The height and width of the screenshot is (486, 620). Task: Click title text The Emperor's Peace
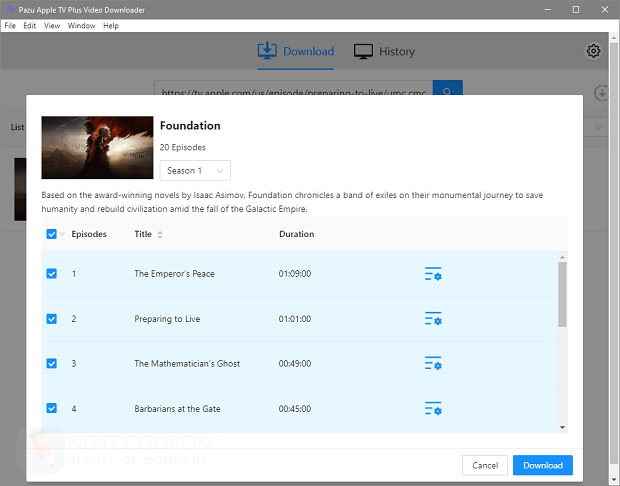[x=174, y=274]
